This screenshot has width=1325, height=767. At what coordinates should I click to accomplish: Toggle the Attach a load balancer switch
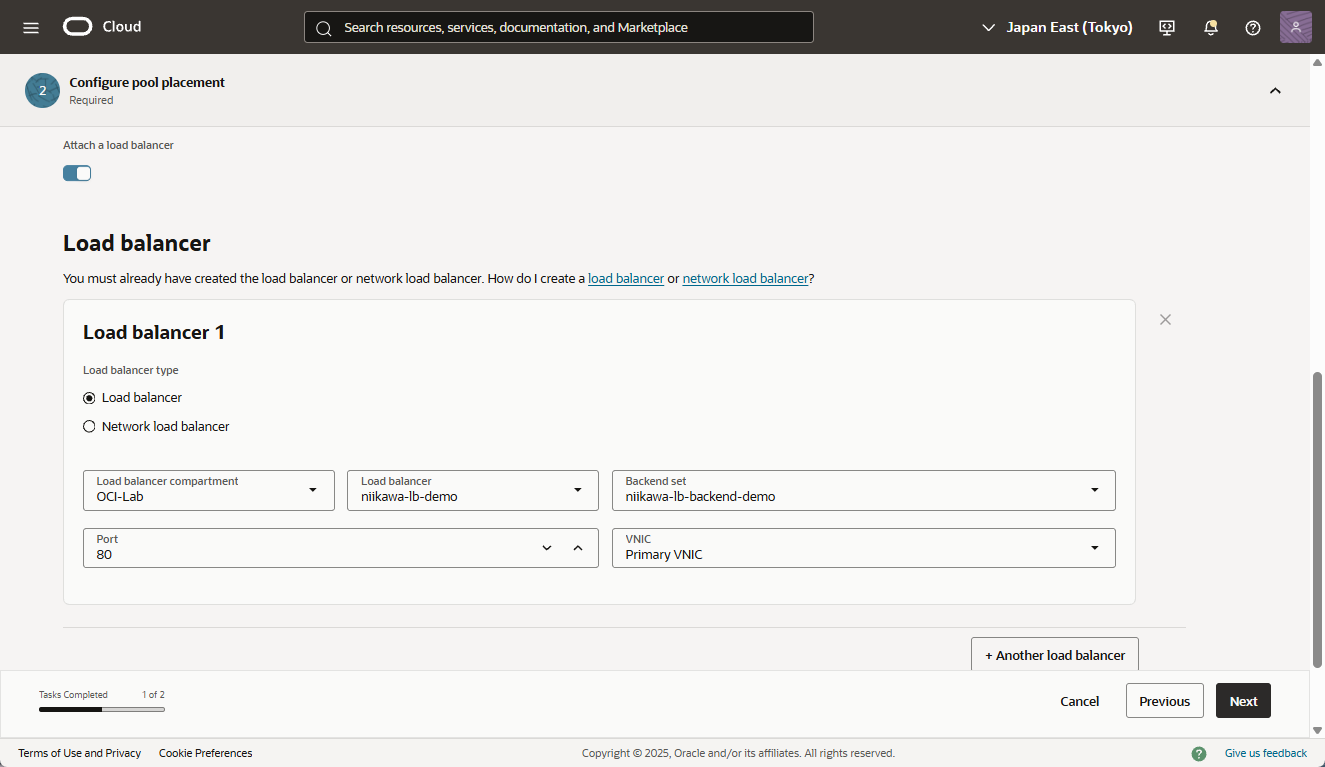click(77, 173)
